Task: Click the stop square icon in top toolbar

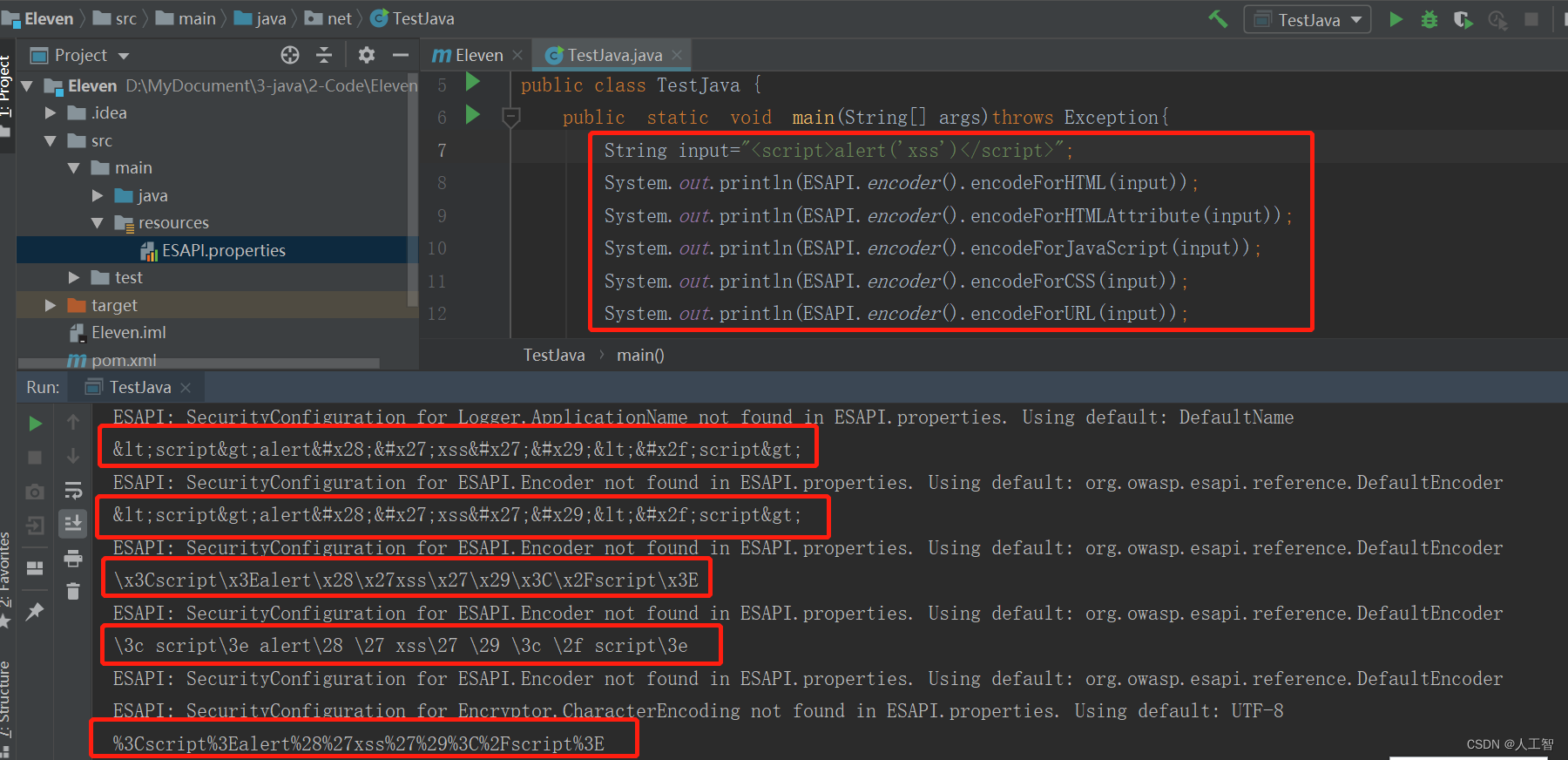Action: [x=1531, y=19]
